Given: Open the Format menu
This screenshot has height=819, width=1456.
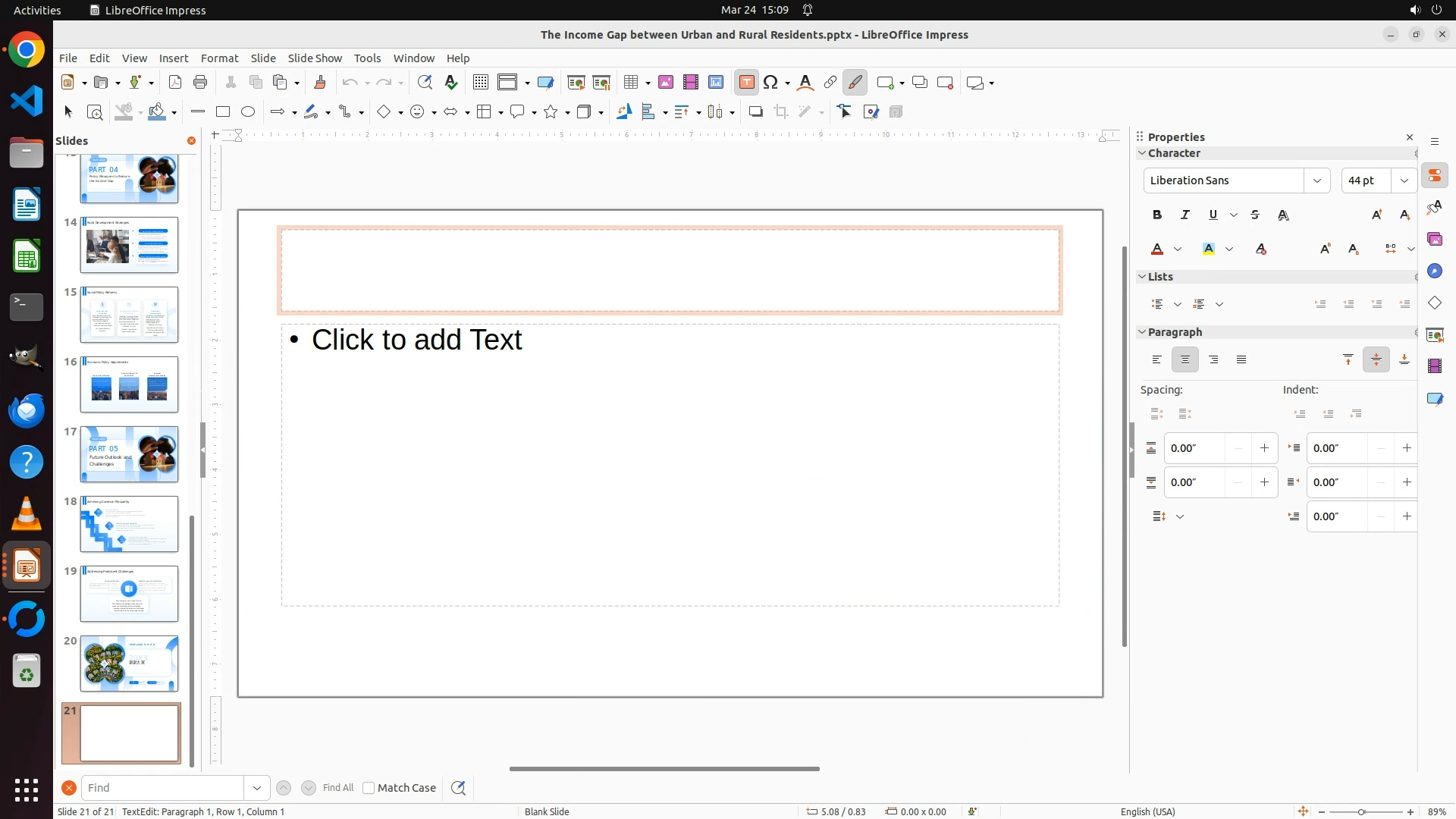Looking at the screenshot, I should coord(219,58).
